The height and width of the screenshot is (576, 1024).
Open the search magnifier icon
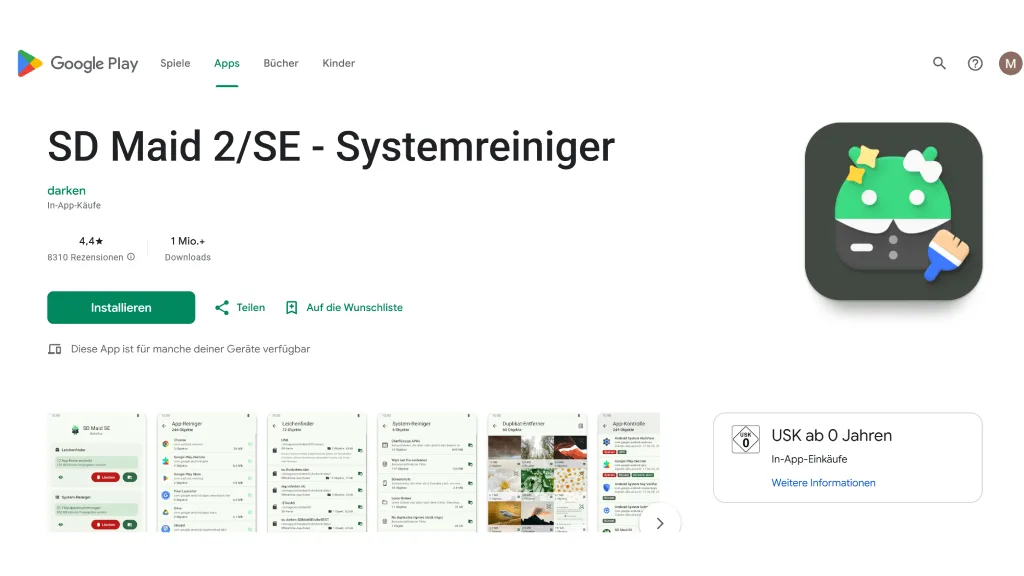tap(939, 63)
